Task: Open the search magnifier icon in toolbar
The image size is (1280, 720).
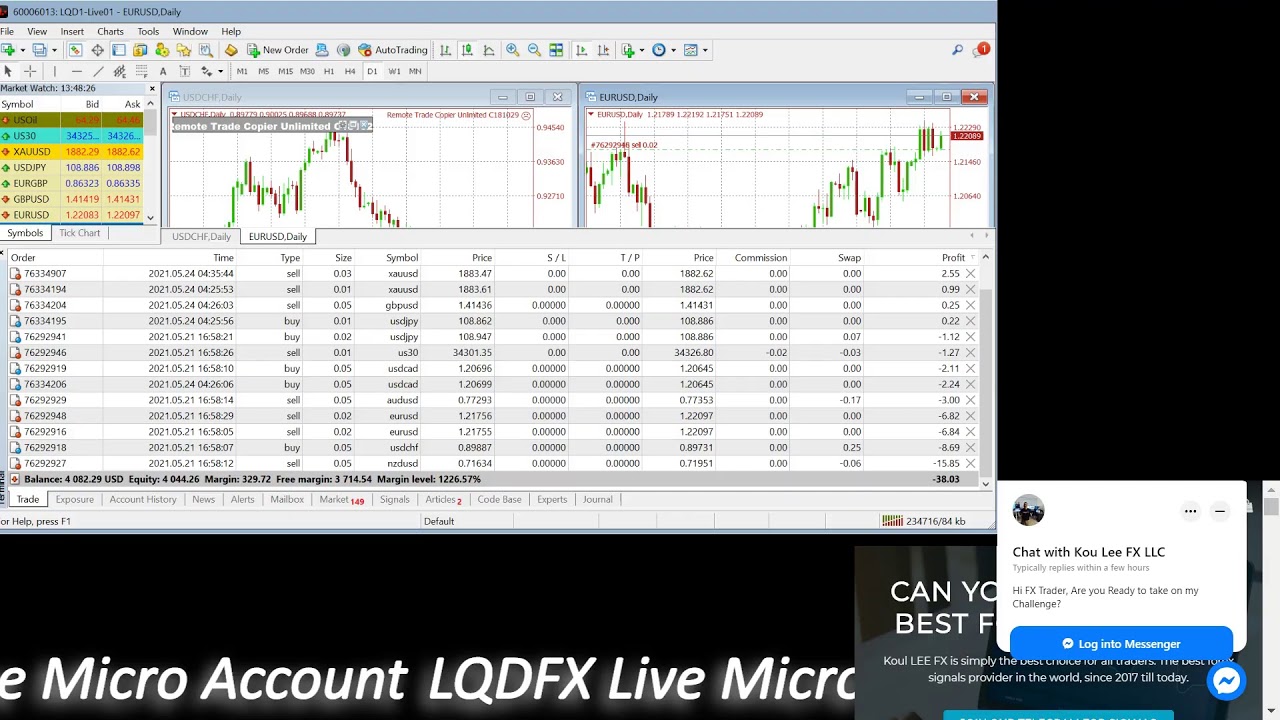Action: [957, 50]
